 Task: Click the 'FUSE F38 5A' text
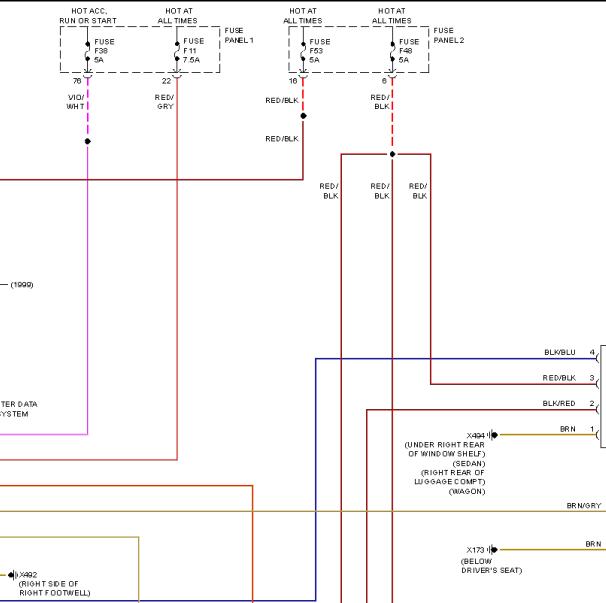(104, 51)
